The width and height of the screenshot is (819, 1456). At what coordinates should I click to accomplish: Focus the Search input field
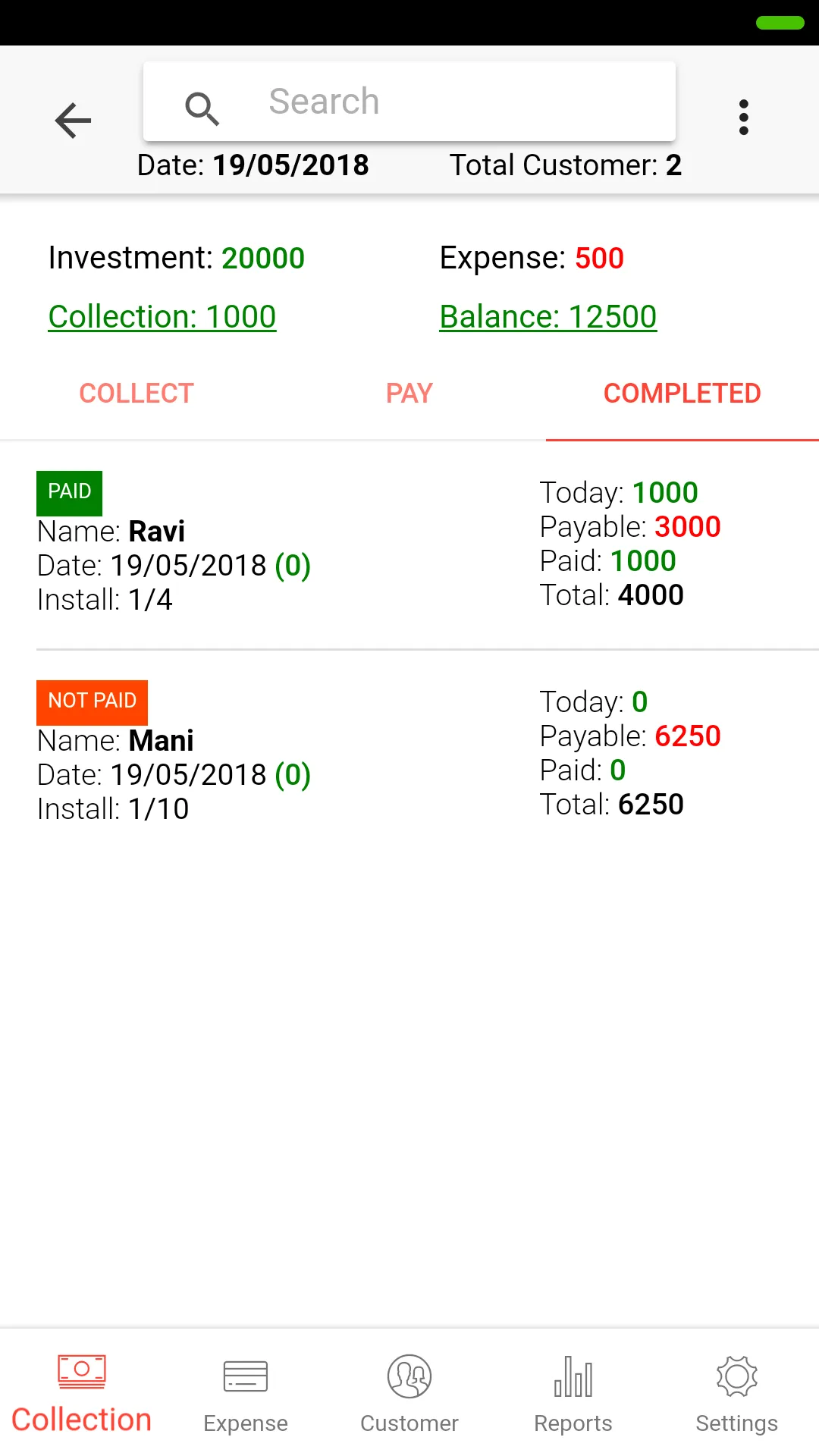point(409,102)
